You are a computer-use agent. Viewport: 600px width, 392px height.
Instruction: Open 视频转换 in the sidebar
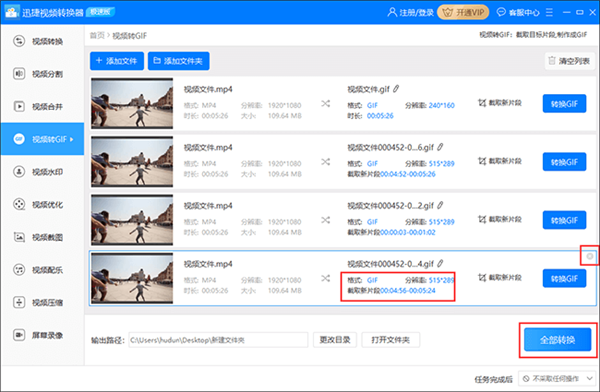[x=42, y=41]
